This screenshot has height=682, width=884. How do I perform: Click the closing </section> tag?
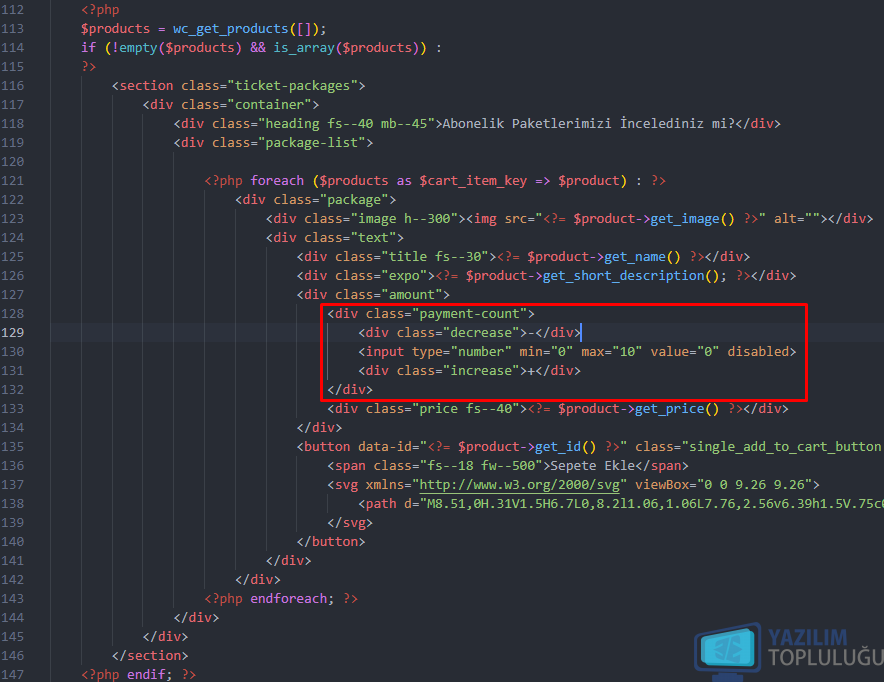pos(150,656)
